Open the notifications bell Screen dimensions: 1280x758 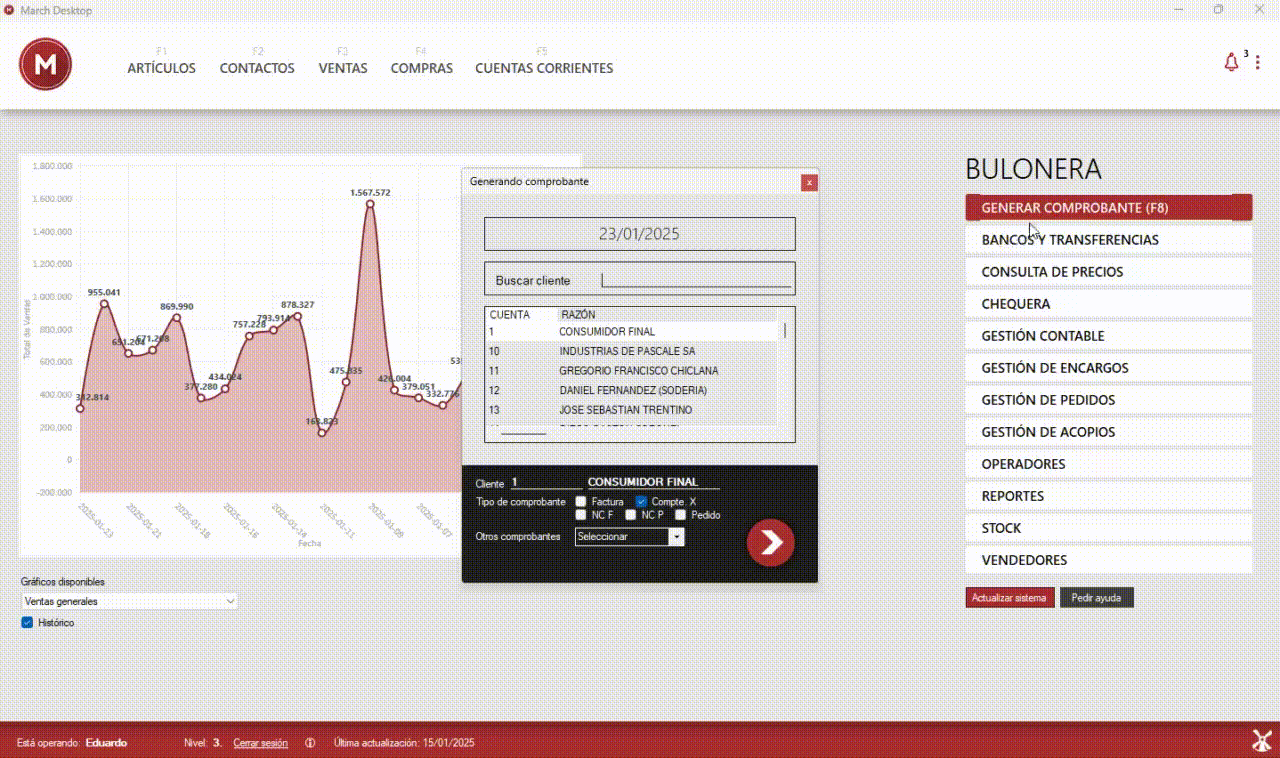(1231, 62)
